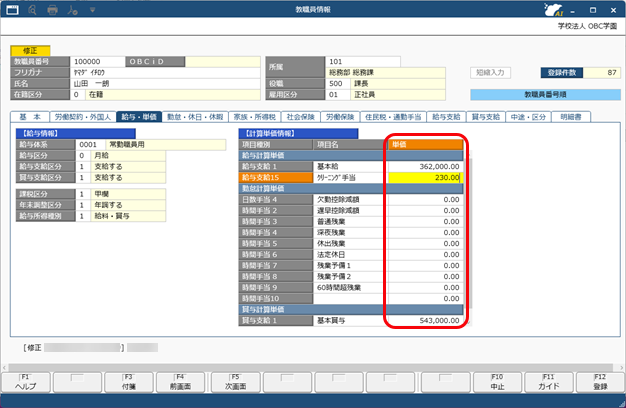
Task: Click the 項目名 column header
Action: (x=350, y=145)
